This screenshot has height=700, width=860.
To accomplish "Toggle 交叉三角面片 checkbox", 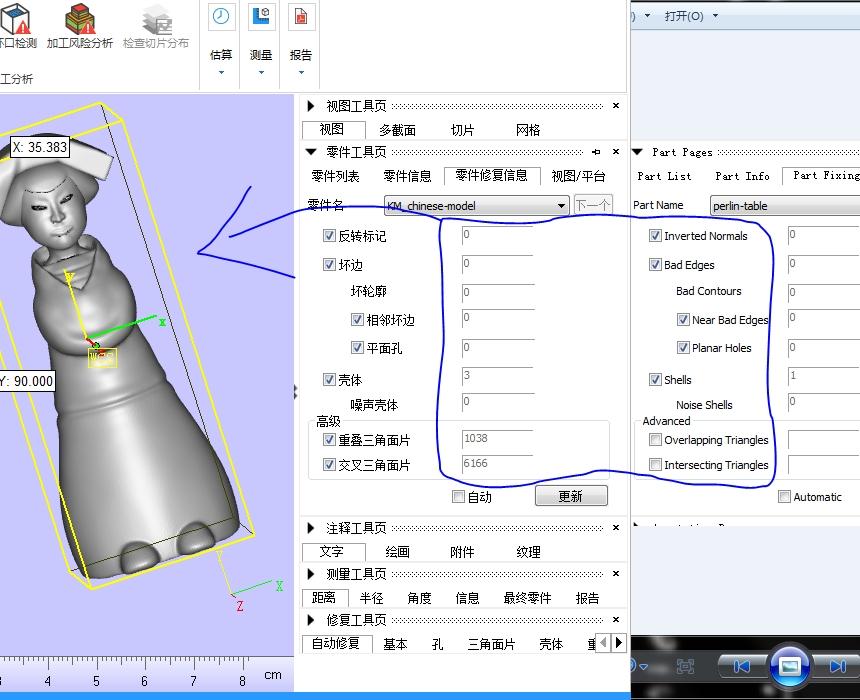I will [x=329, y=465].
